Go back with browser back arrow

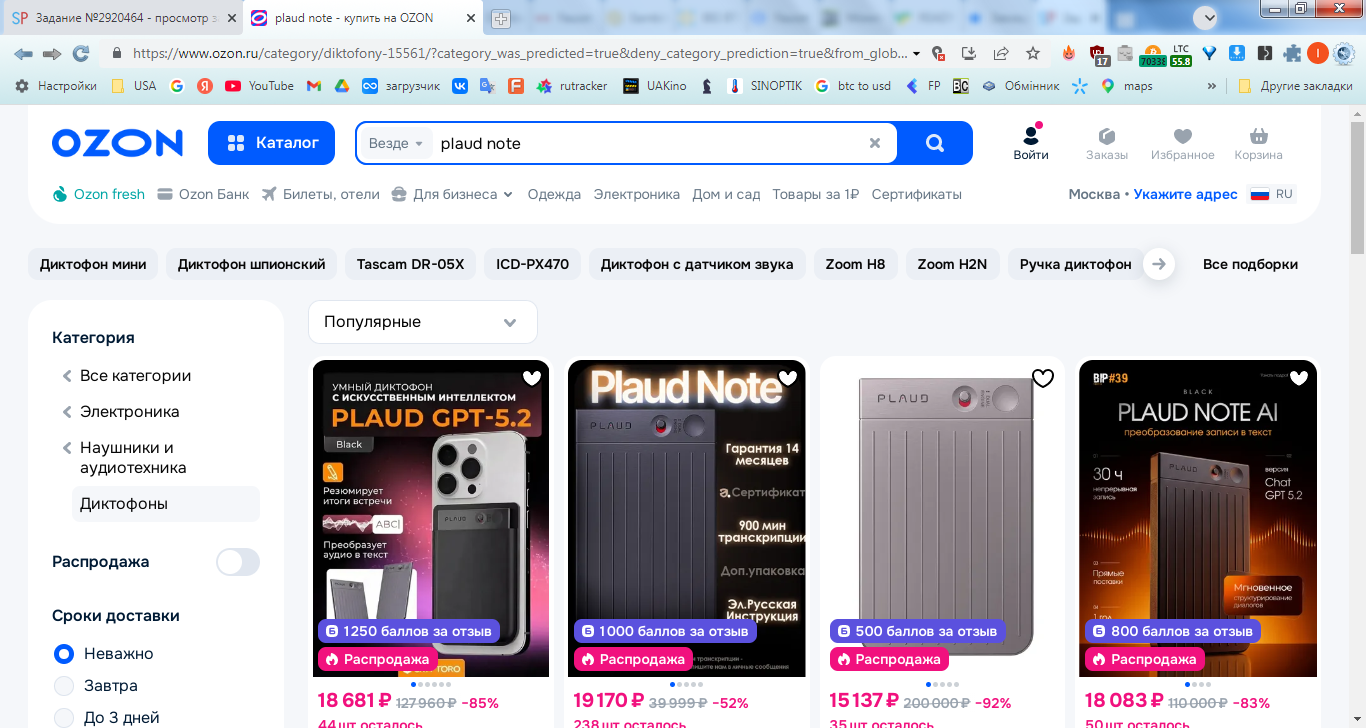click(x=23, y=54)
